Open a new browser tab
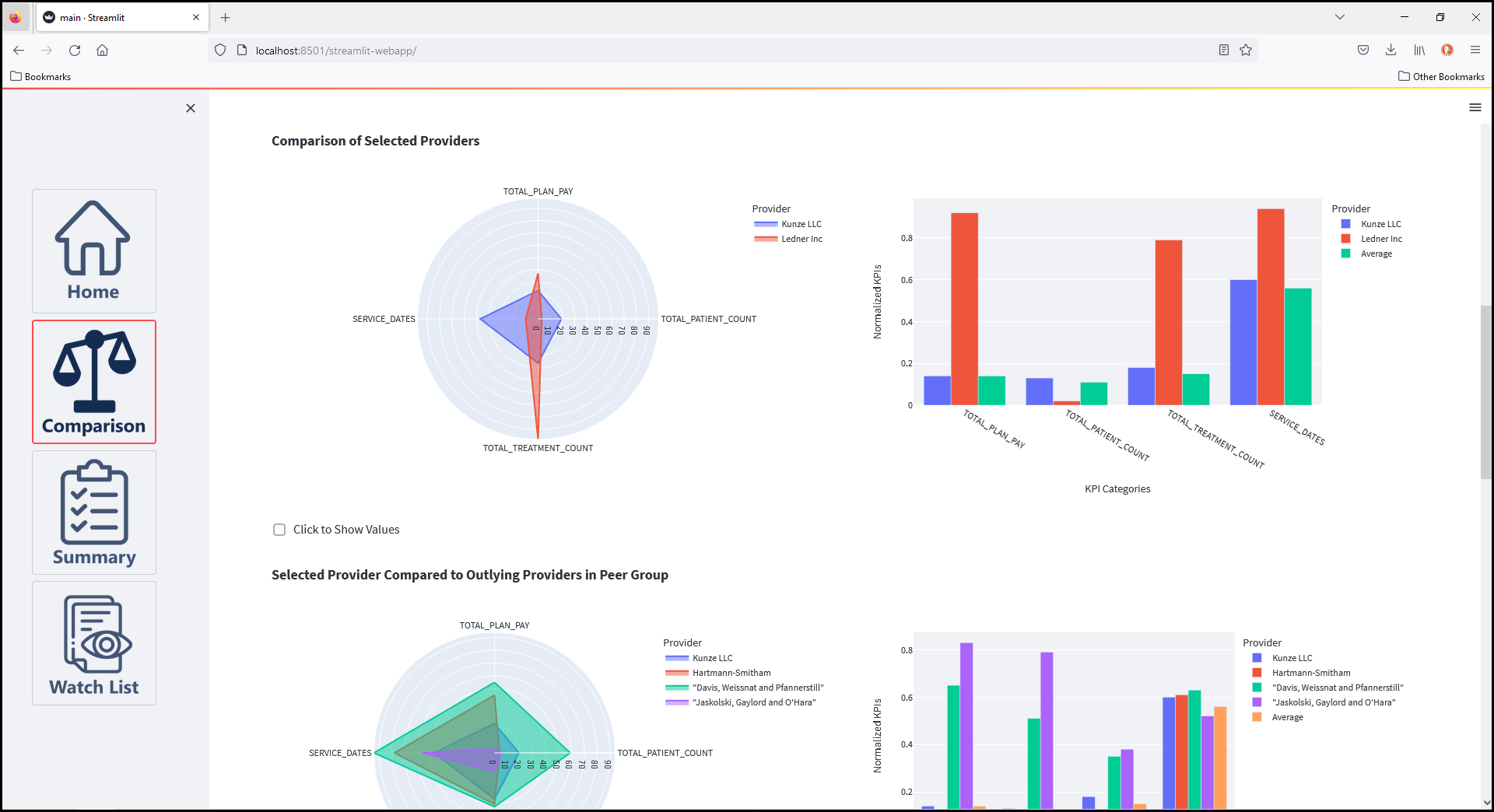Screen dimensions: 1494x812 click(x=226, y=17)
